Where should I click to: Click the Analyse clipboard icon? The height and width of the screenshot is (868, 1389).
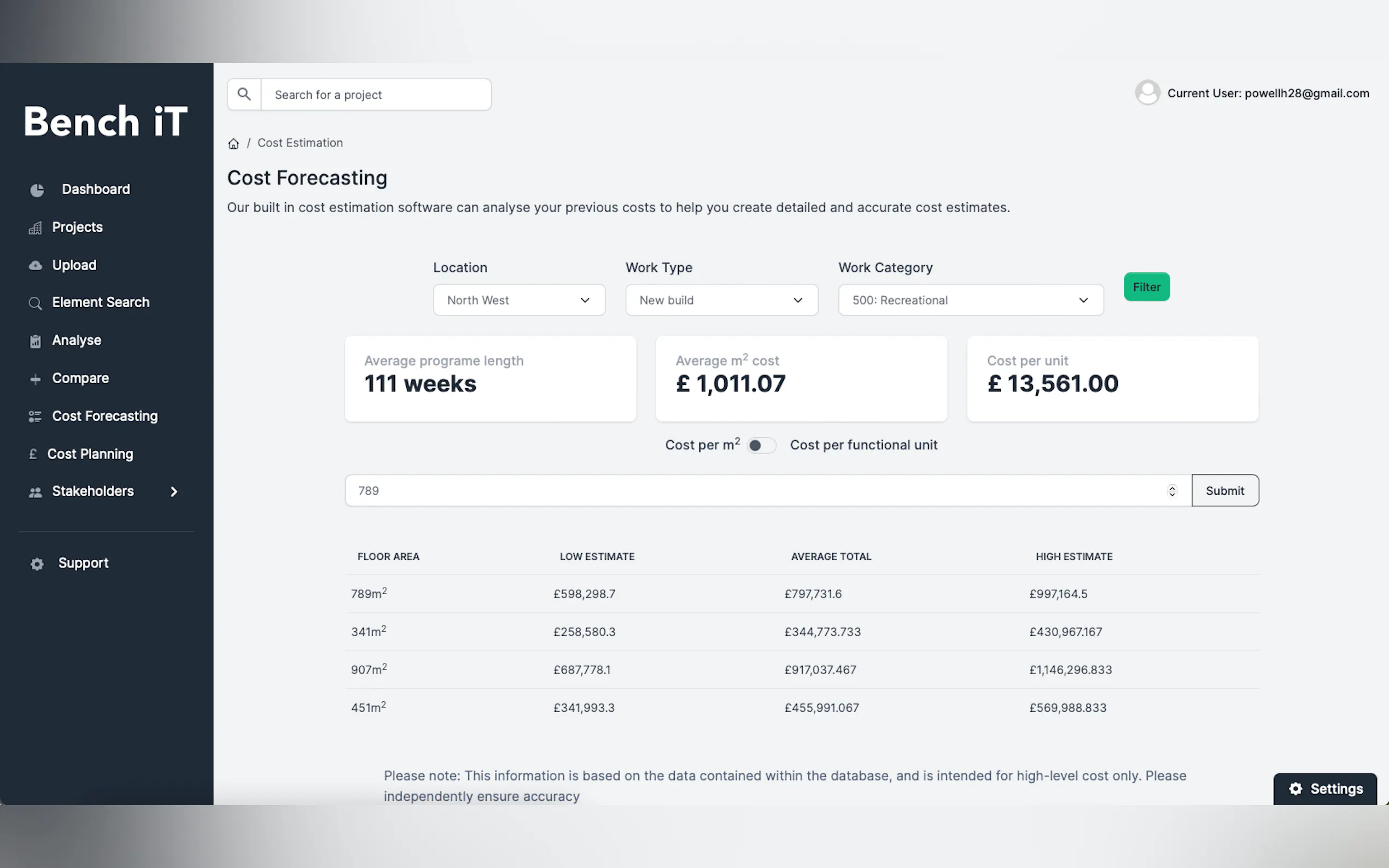tap(36, 341)
